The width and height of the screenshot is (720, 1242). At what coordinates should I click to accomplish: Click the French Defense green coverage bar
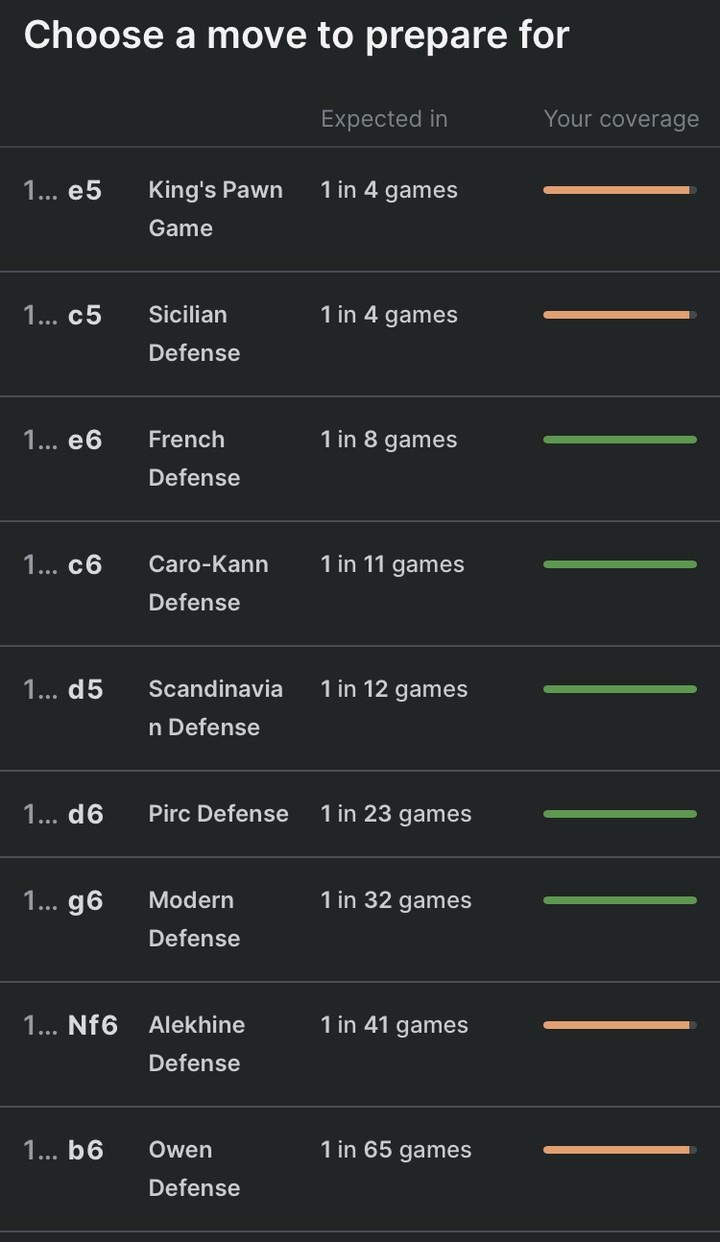pyautogui.click(x=619, y=440)
